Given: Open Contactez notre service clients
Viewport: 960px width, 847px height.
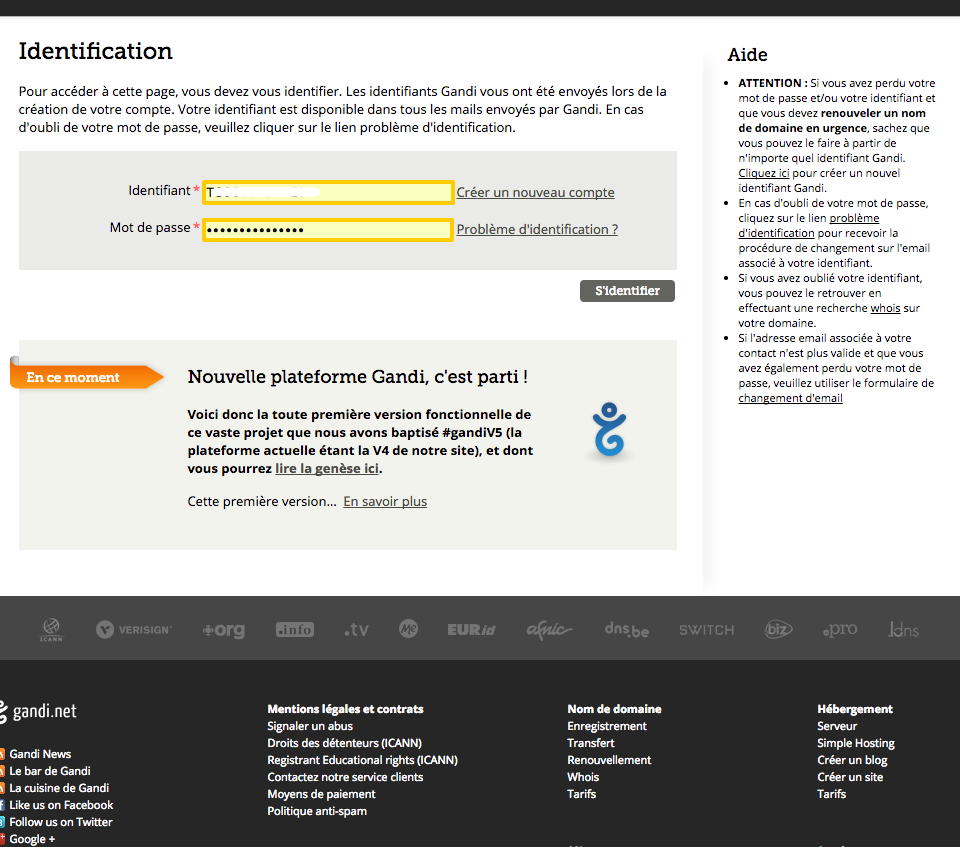Looking at the screenshot, I should tap(345, 777).
